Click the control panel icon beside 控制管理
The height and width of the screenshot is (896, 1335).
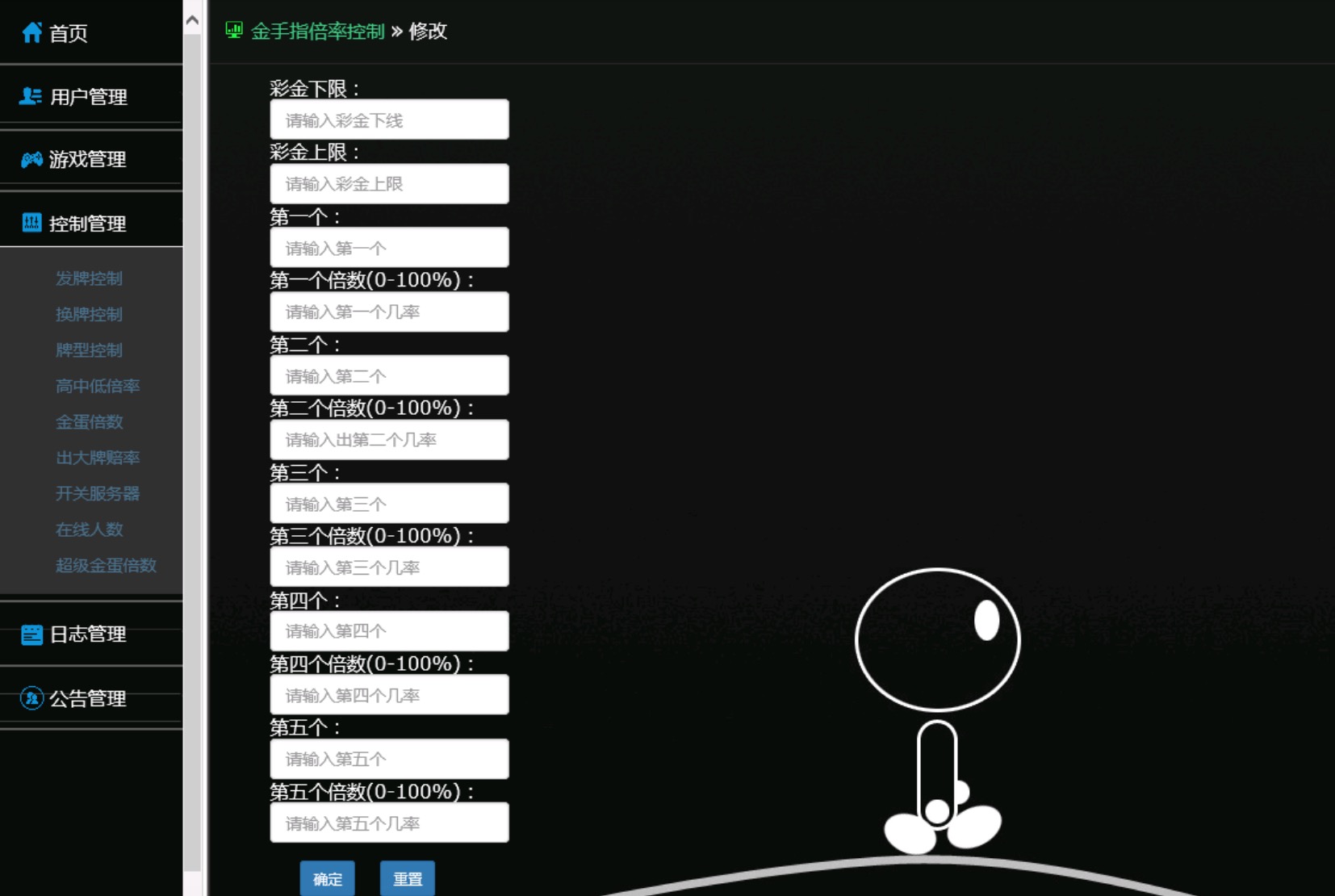(31, 223)
